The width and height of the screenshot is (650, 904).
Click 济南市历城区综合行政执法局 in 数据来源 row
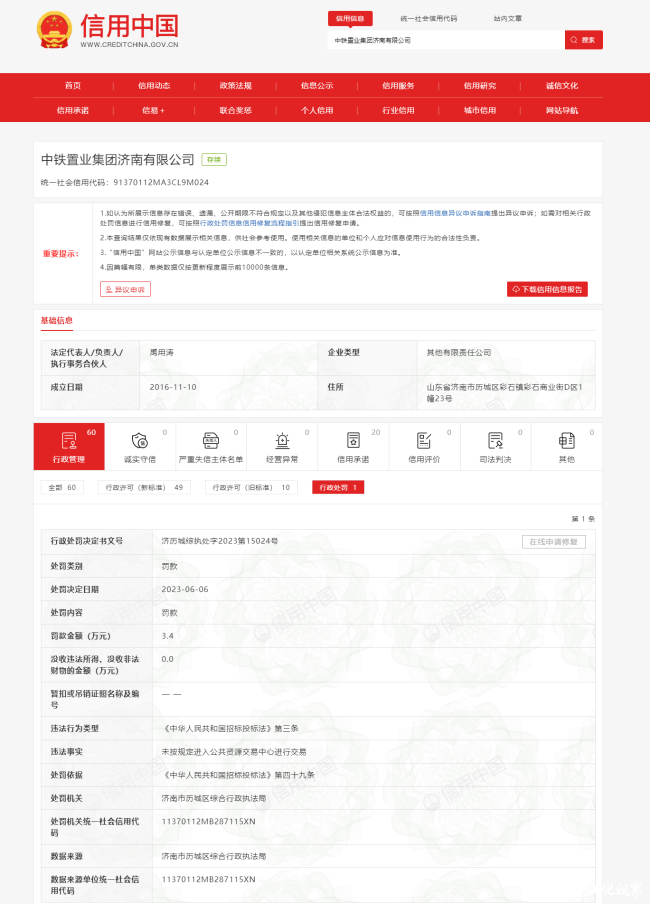point(214,856)
